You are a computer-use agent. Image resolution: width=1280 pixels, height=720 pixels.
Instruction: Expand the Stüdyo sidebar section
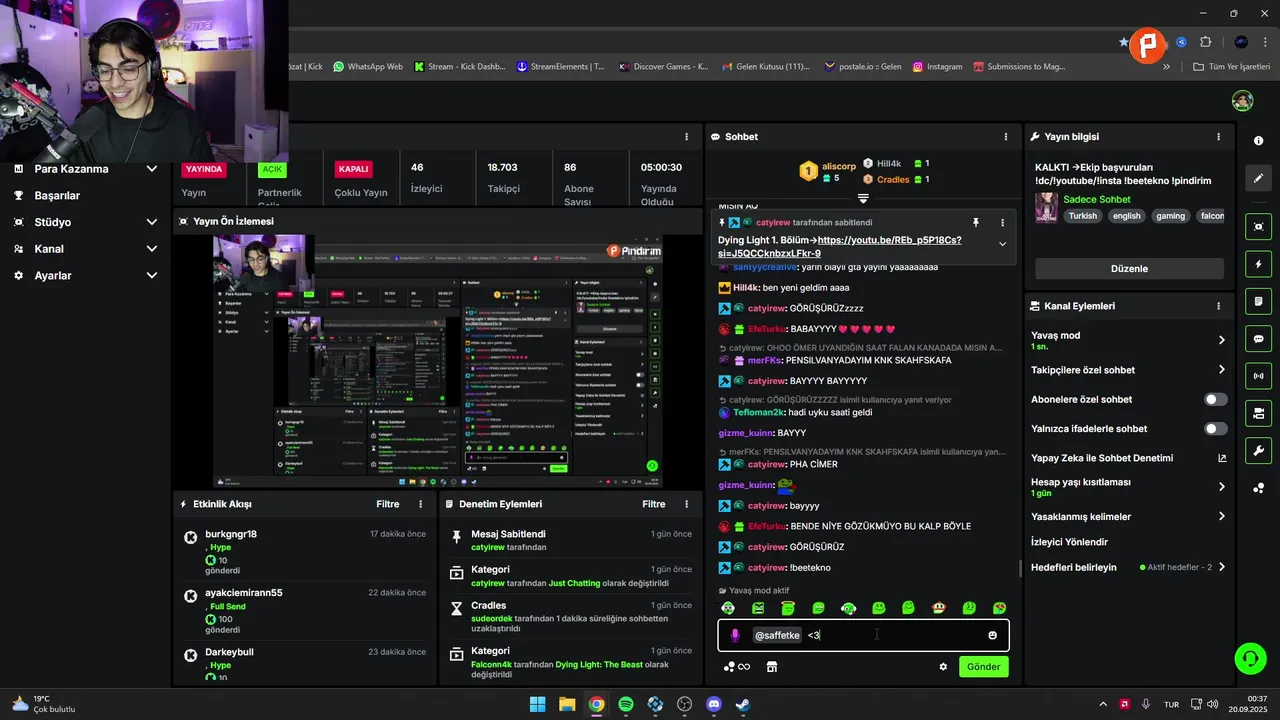pyautogui.click(x=152, y=222)
